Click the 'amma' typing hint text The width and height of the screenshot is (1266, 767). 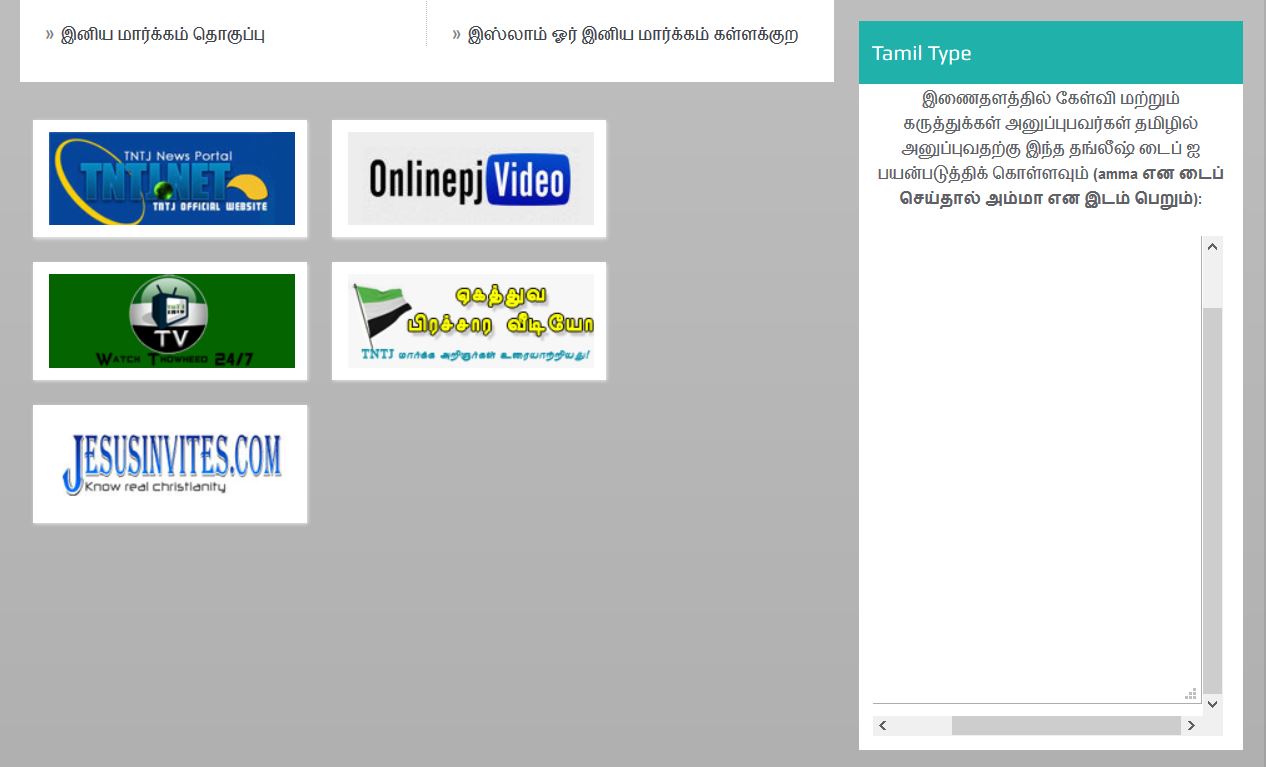[1061, 186]
